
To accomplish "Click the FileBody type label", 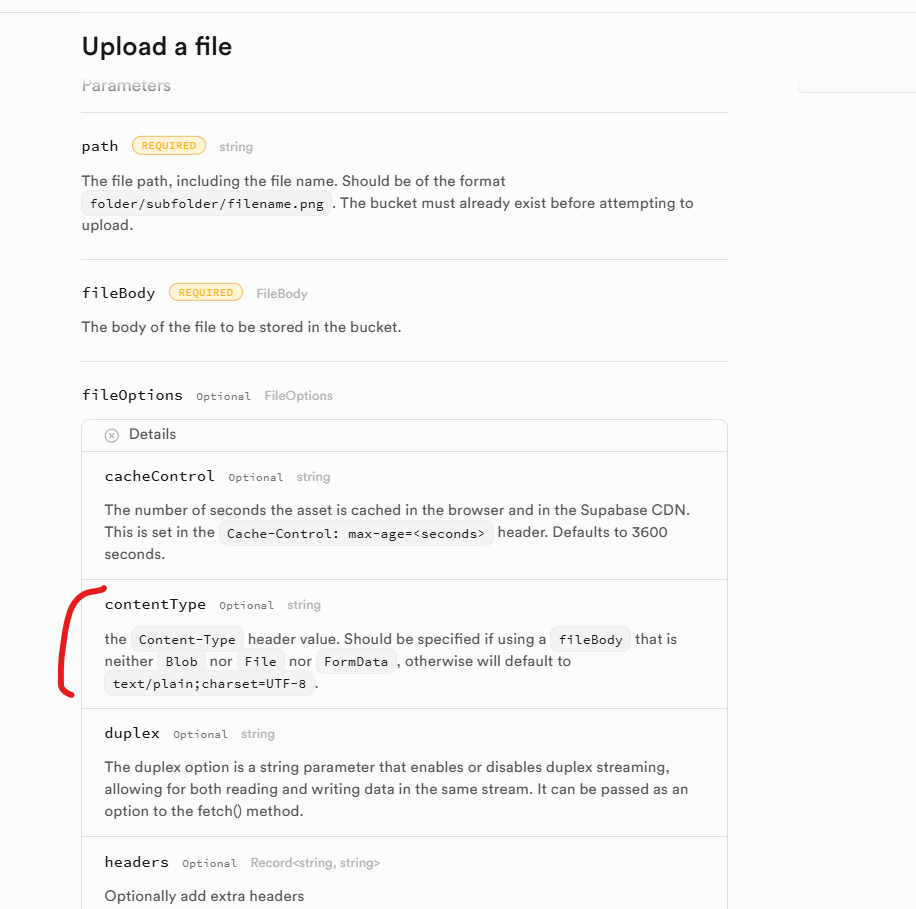I will click(x=282, y=294).
